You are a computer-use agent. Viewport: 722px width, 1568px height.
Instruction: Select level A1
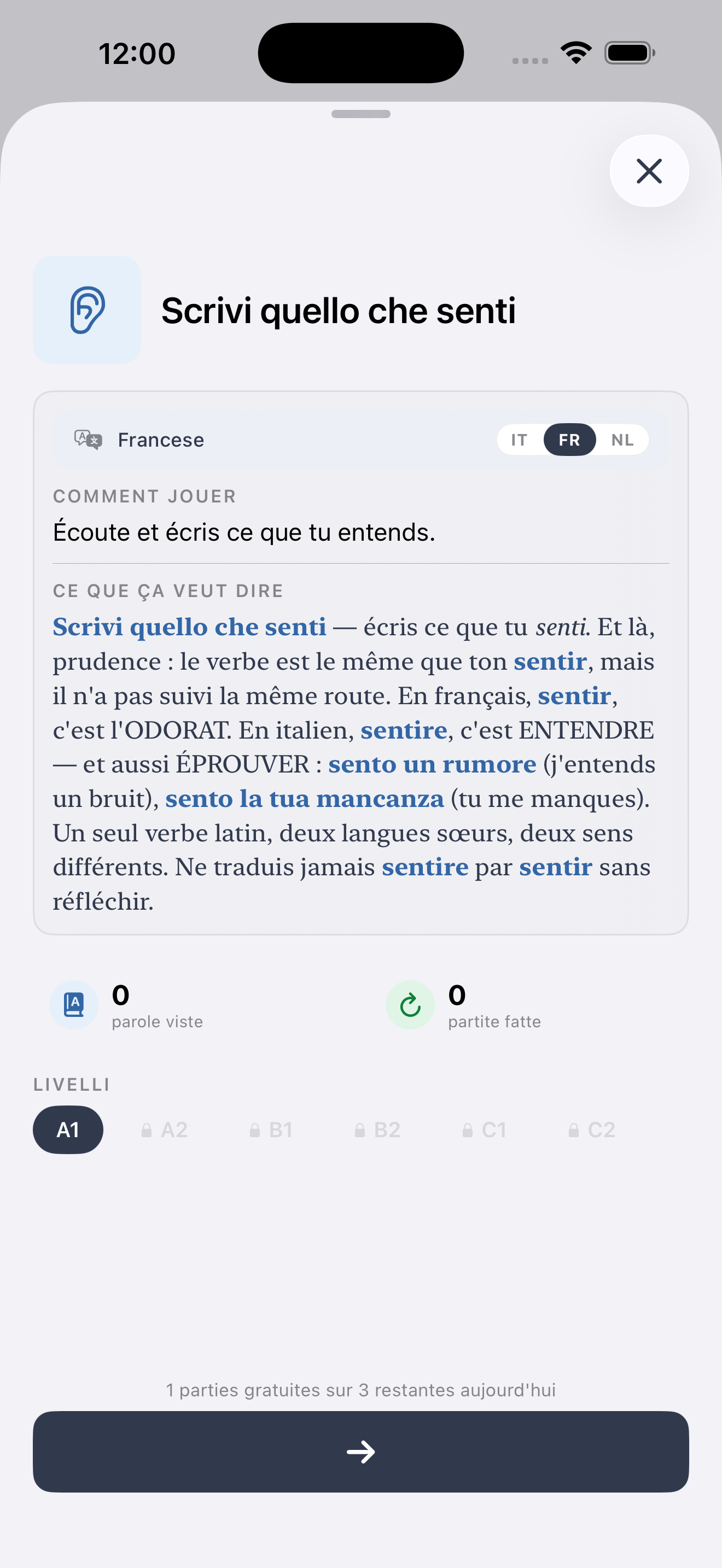pos(68,1130)
